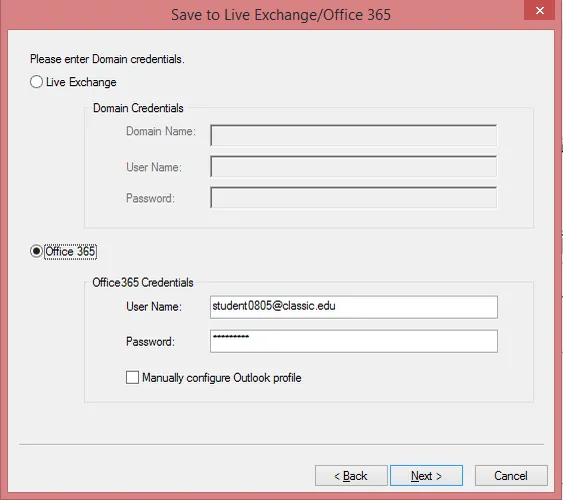This screenshot has height=500, width=563.
Task: Proceed with the Next button
Action: 426,476
